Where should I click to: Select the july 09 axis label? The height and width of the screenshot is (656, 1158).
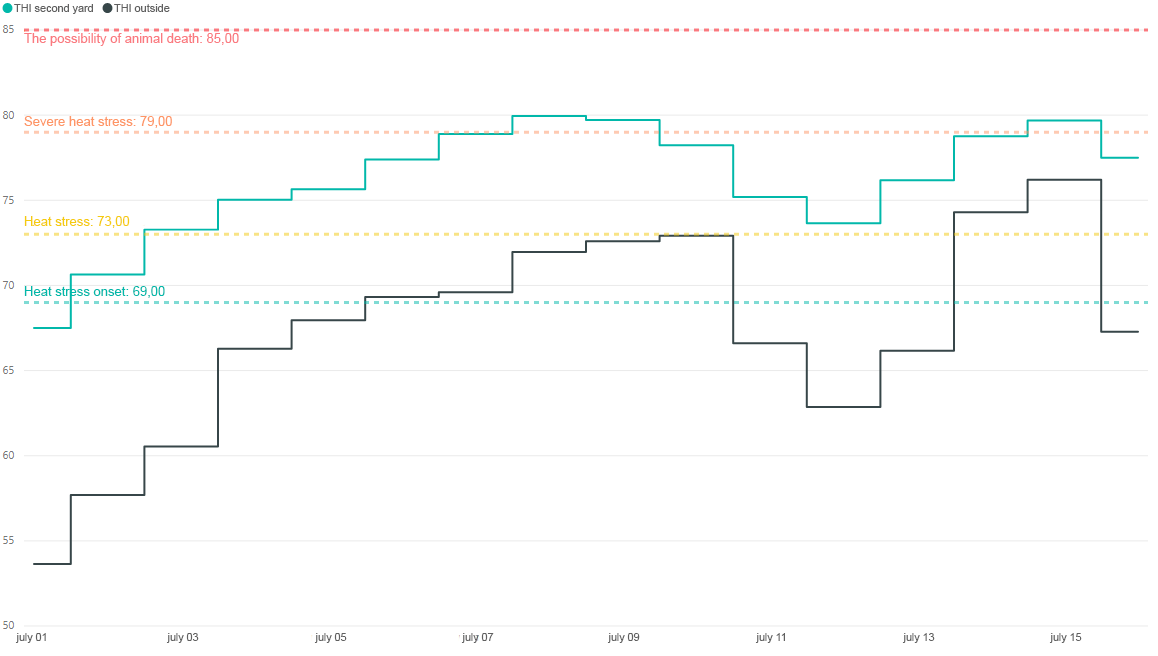(623, 638)
